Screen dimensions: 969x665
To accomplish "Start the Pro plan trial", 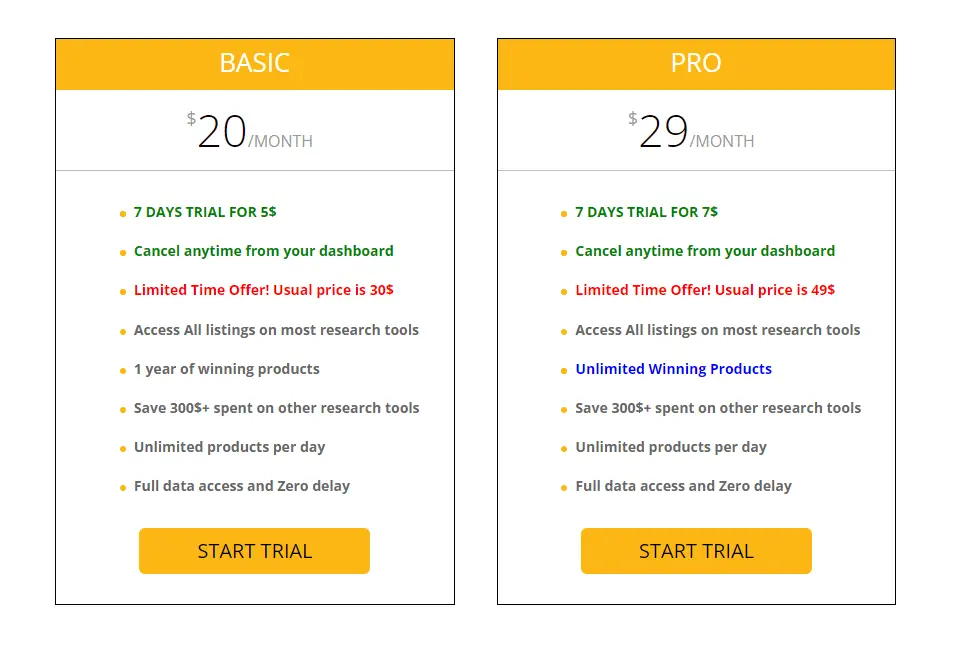I will (696, 551).
